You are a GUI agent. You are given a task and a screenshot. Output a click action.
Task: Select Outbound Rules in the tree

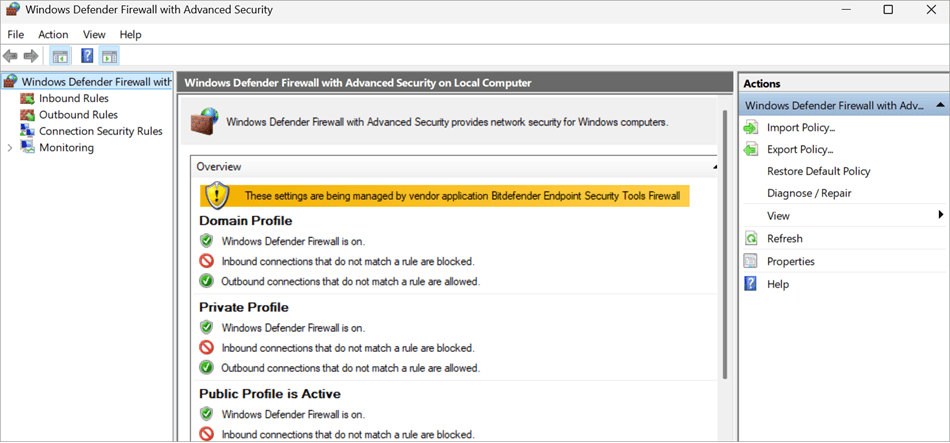(x=78, y=115)
